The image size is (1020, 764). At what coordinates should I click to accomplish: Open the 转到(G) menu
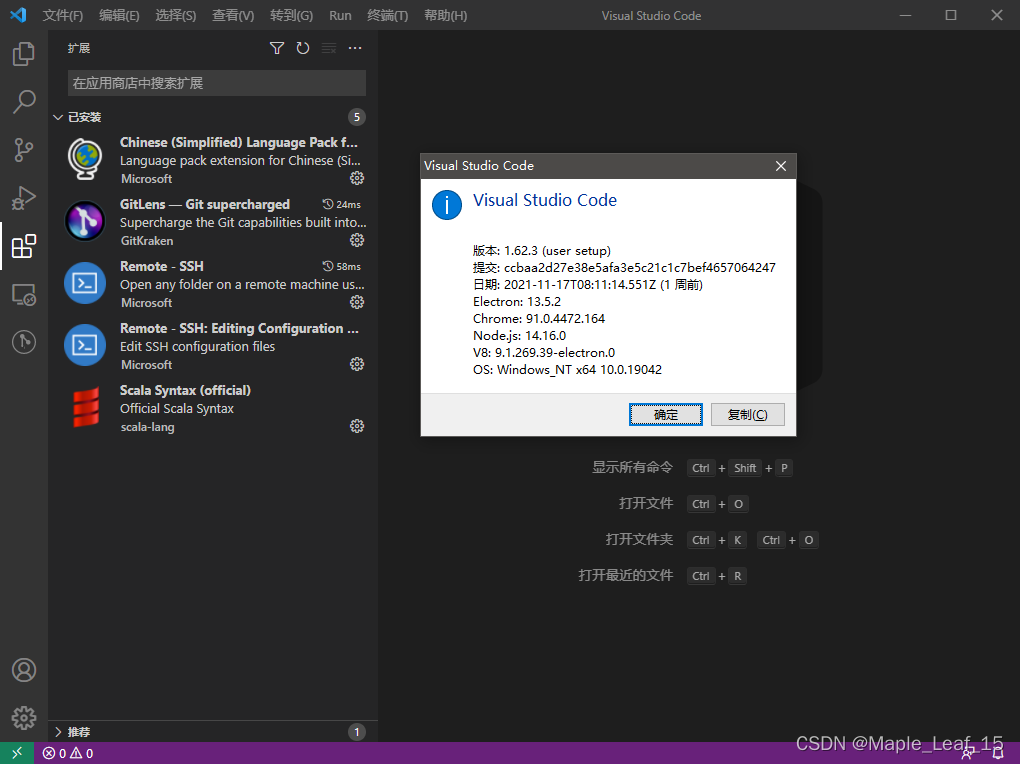291,16
